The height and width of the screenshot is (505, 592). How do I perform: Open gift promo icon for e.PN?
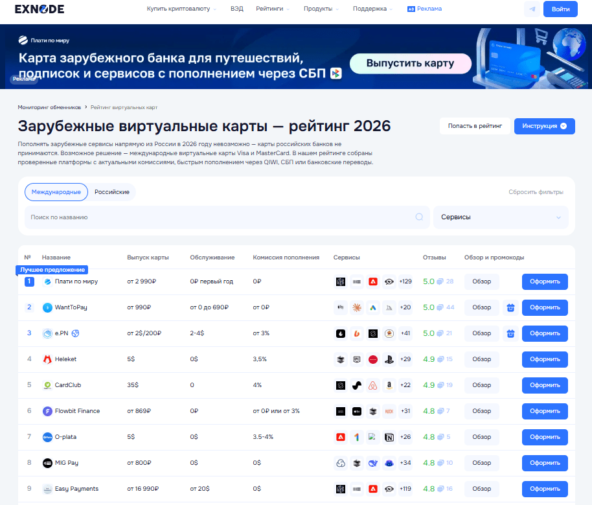click(510, 334)
